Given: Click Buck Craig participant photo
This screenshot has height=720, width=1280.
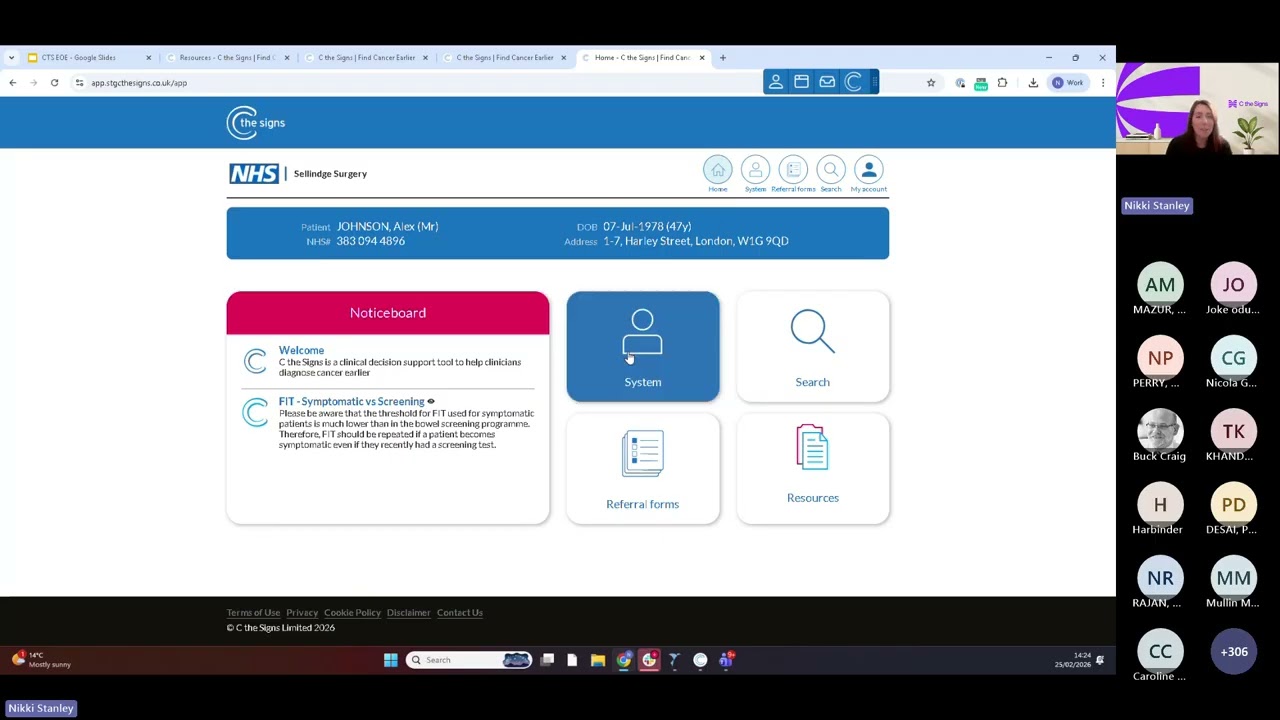Looking at the screenshot, I should tap(1160, 431).
